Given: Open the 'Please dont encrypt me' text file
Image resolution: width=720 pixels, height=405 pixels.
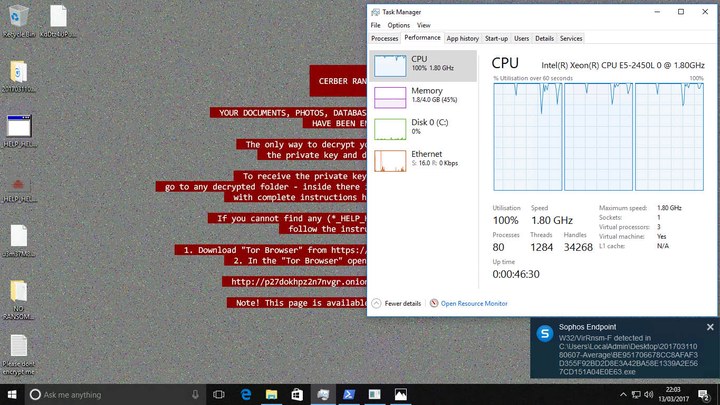Looking at the screenshot, I should [18, 354].
